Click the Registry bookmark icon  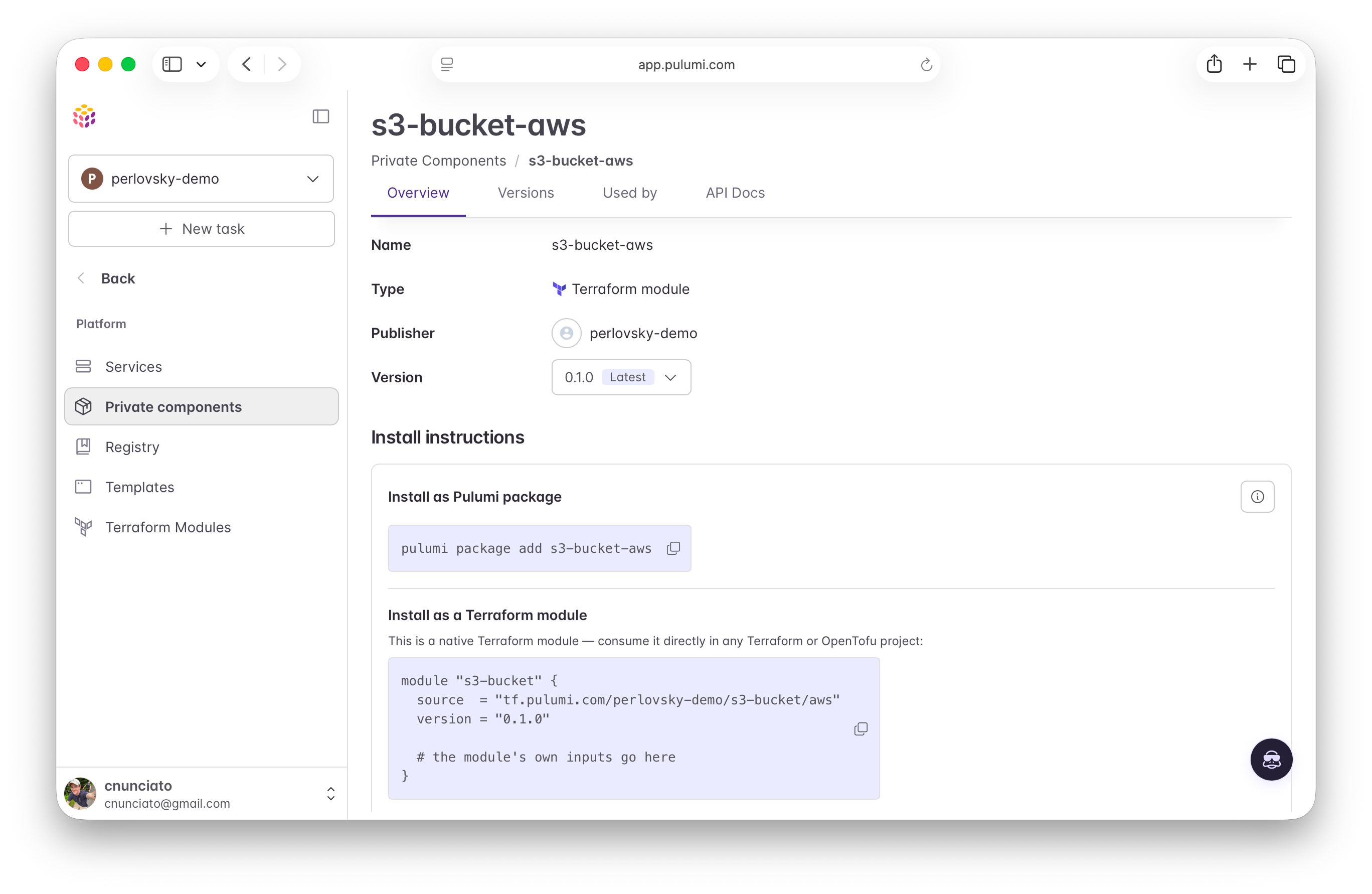point(83,446)
